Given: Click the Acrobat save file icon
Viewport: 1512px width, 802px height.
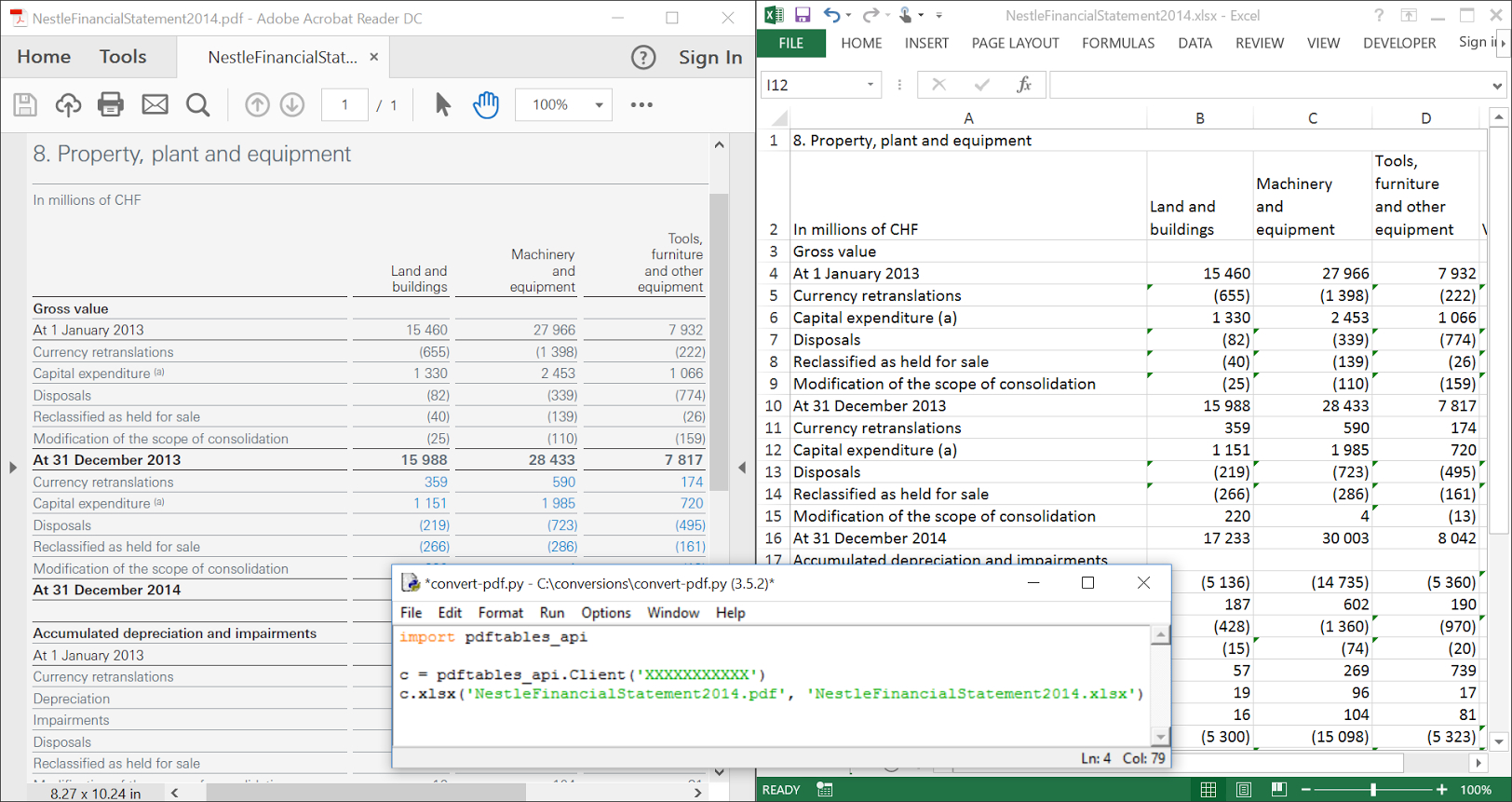Looking at the screenshot, I should 25,105.
